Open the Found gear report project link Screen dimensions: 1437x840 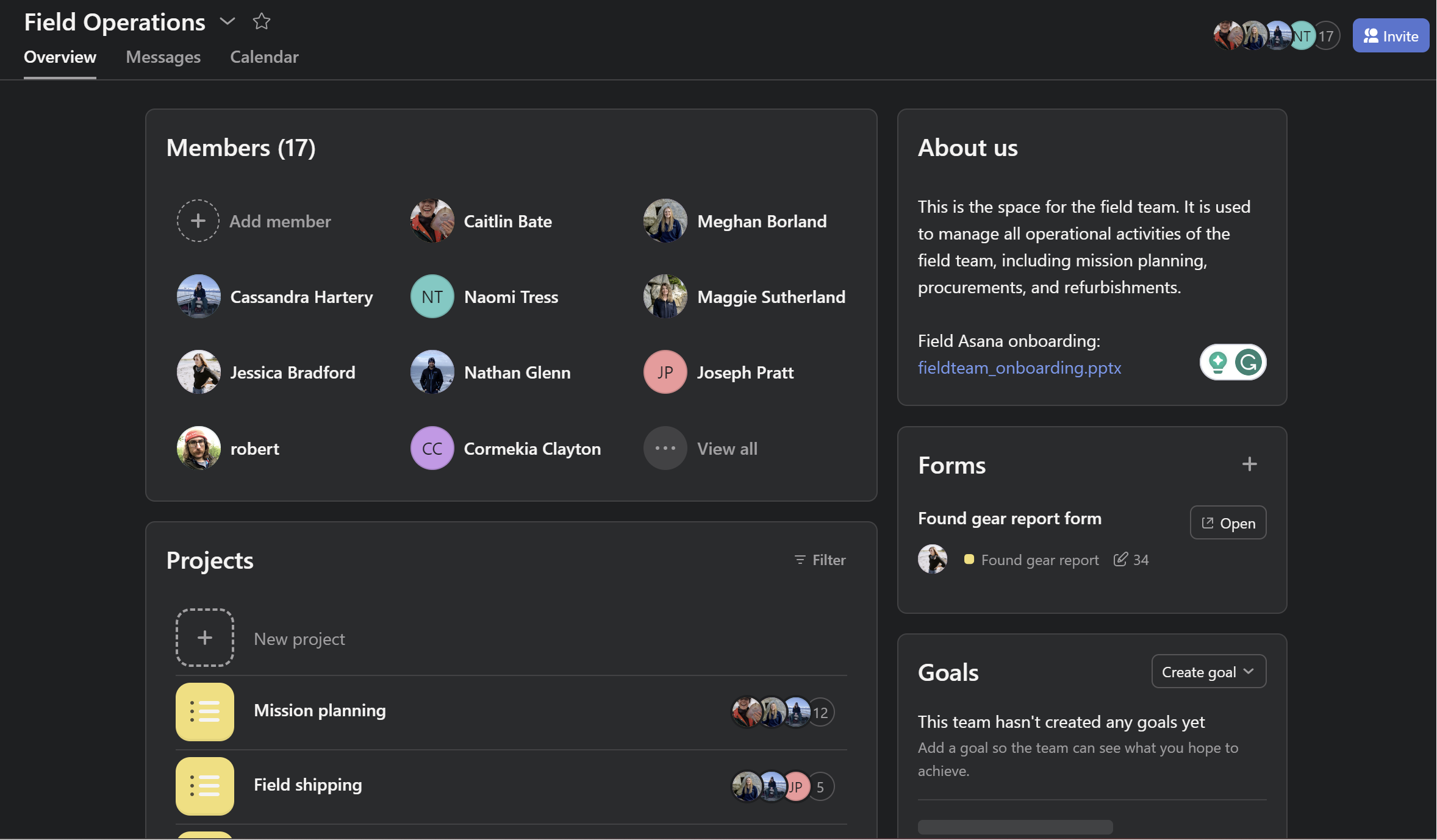[x=1039, y=560]
